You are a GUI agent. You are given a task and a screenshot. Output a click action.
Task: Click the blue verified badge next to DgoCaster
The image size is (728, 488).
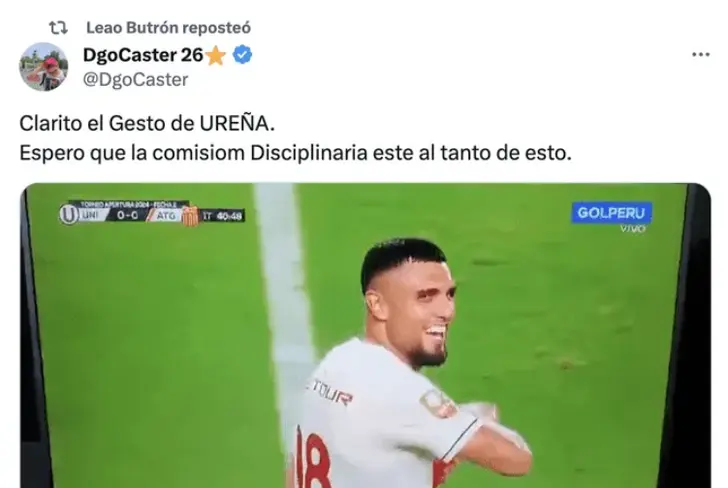pos(242,55)
